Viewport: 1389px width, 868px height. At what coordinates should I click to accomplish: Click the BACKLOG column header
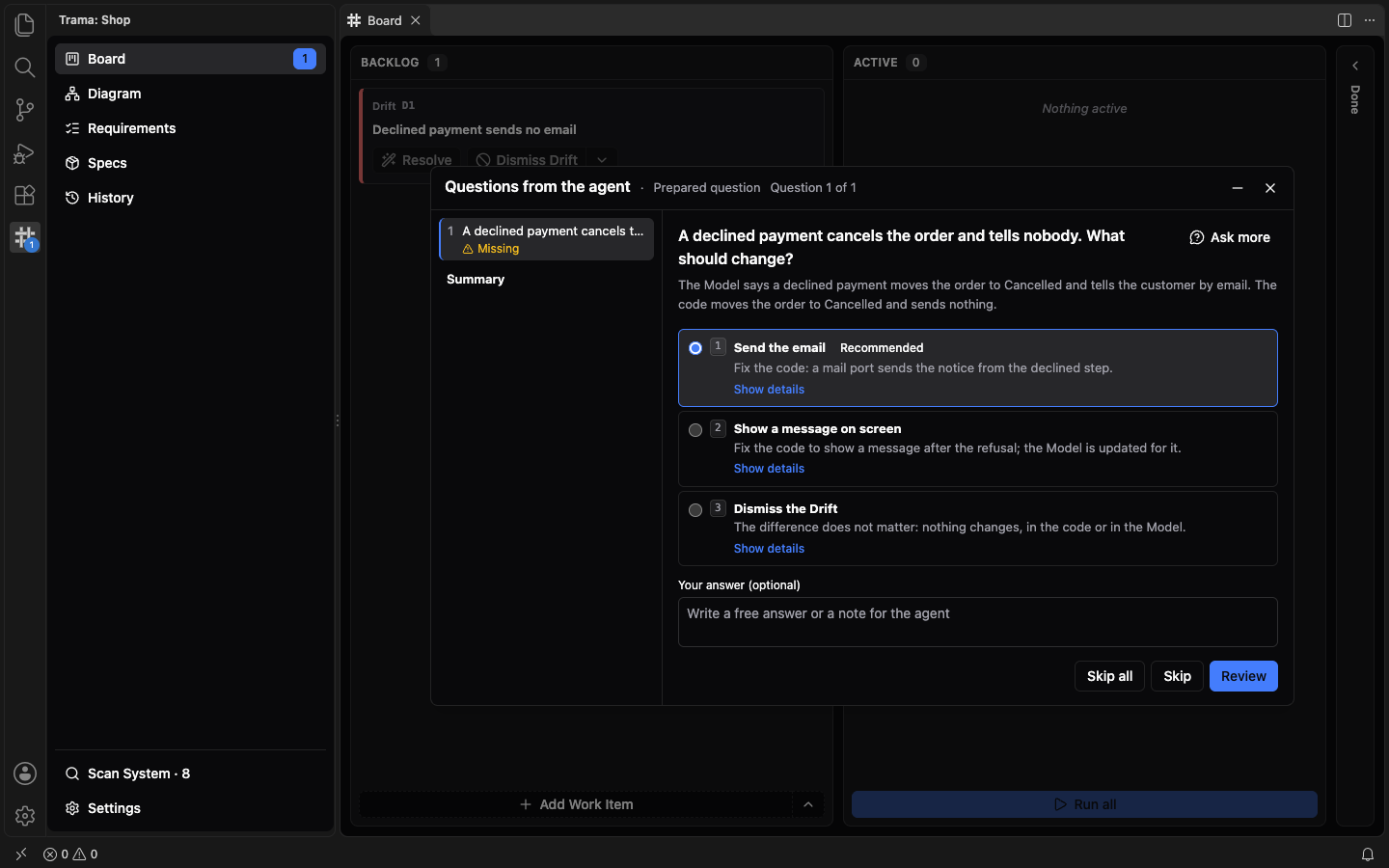click(390, 63)
